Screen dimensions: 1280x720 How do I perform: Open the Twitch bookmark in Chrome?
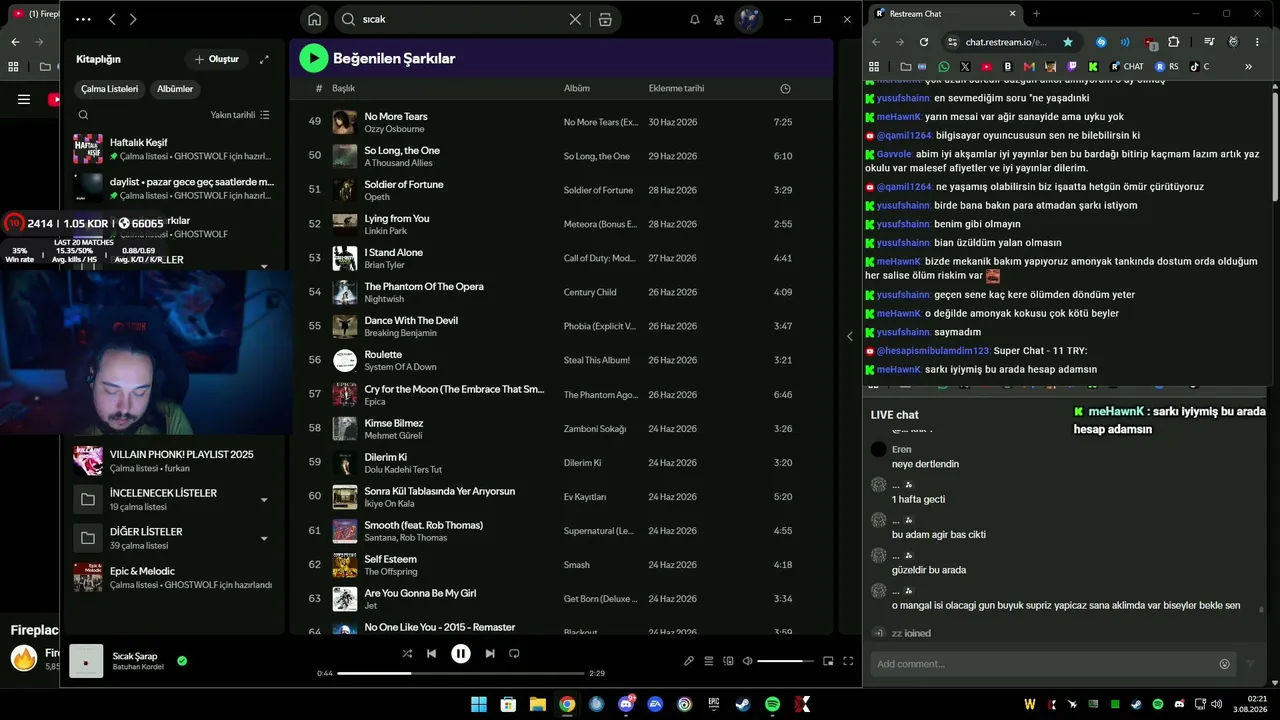[1072, 67]
